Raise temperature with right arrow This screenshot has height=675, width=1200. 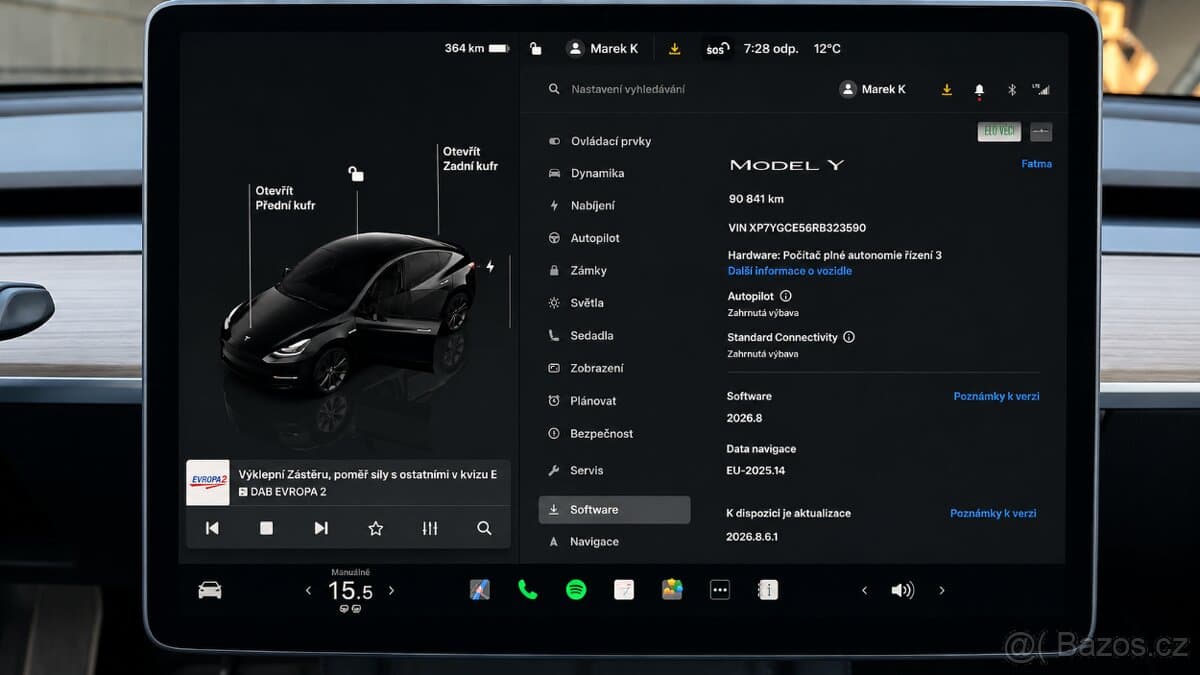[x=391, y=591]
